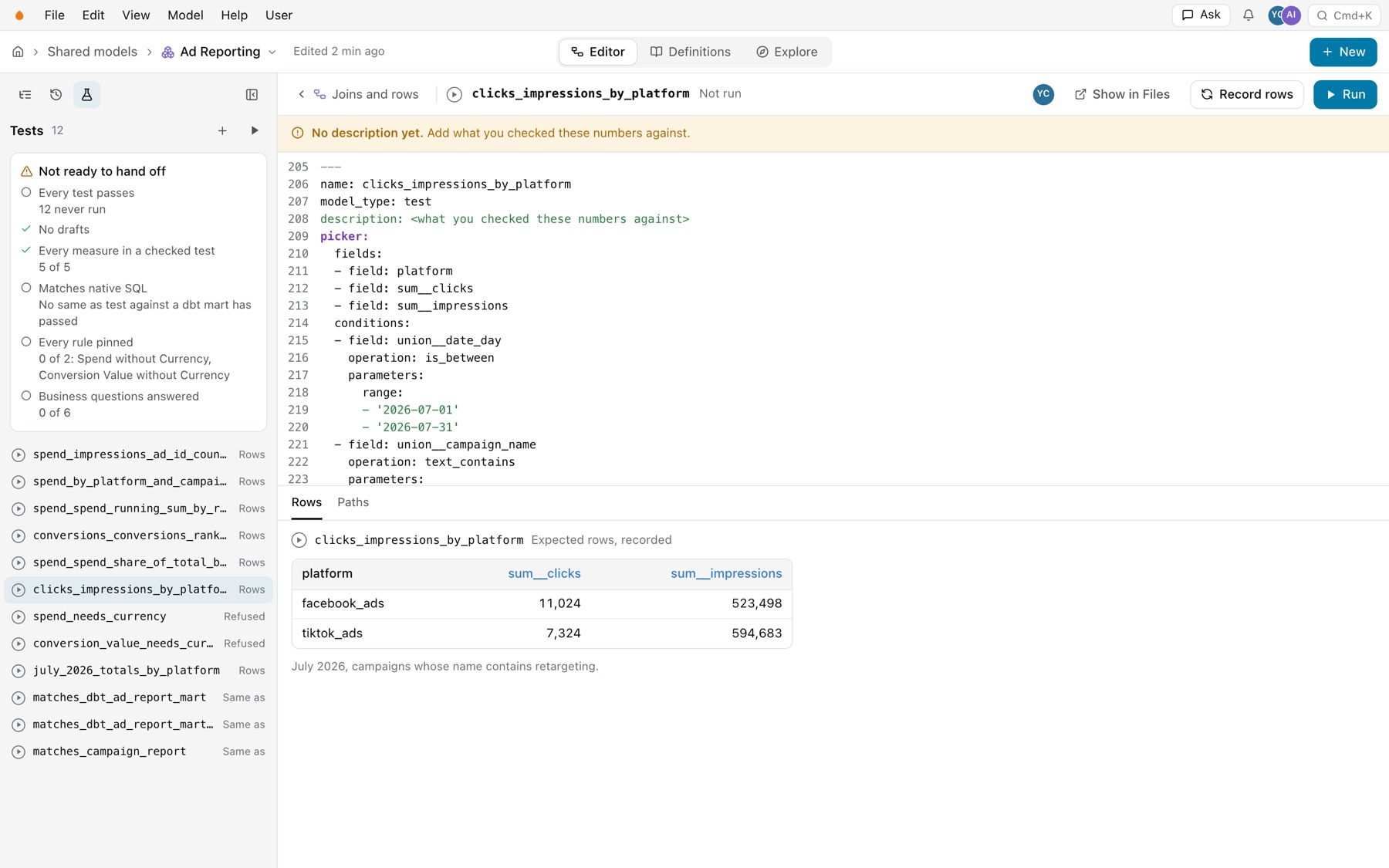Click the Record rows button
The width and height of the screenshot is (1389, 868).
pyautogui.click(x=1246, y=94)
